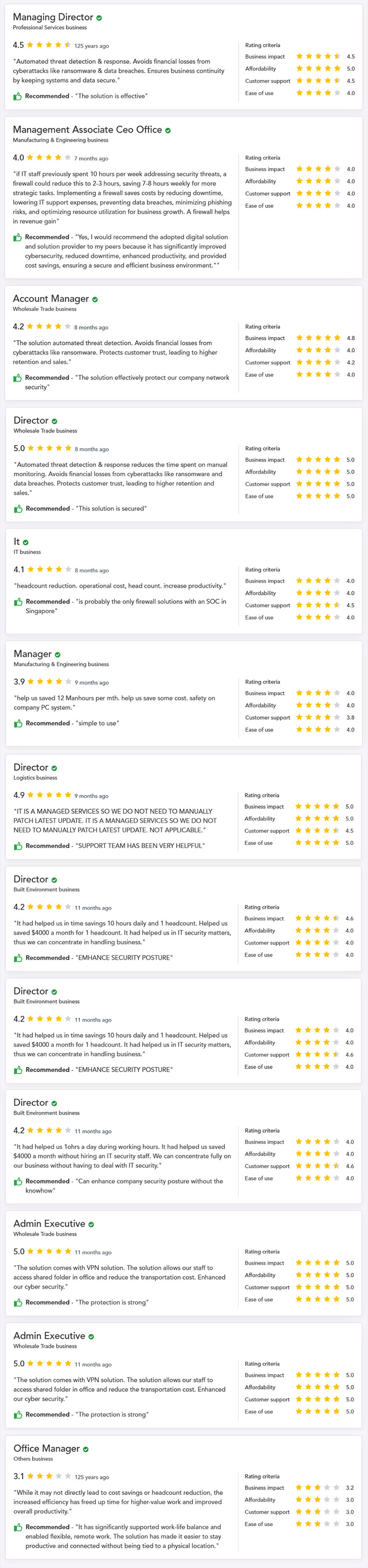Click the "Logistics business" label
The image size is (368, 1568).
pyautogui.click(x=36, y=777)
